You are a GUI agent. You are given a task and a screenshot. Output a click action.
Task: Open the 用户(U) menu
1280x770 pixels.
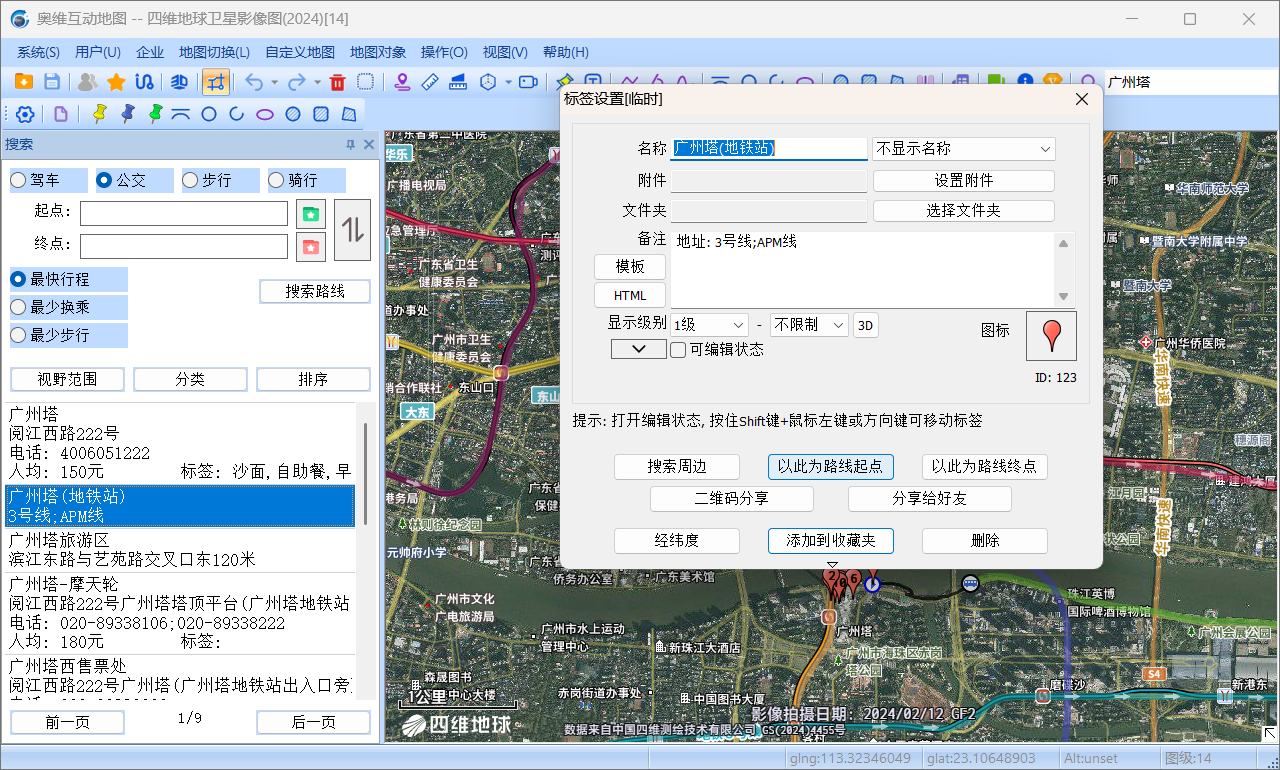98,52
